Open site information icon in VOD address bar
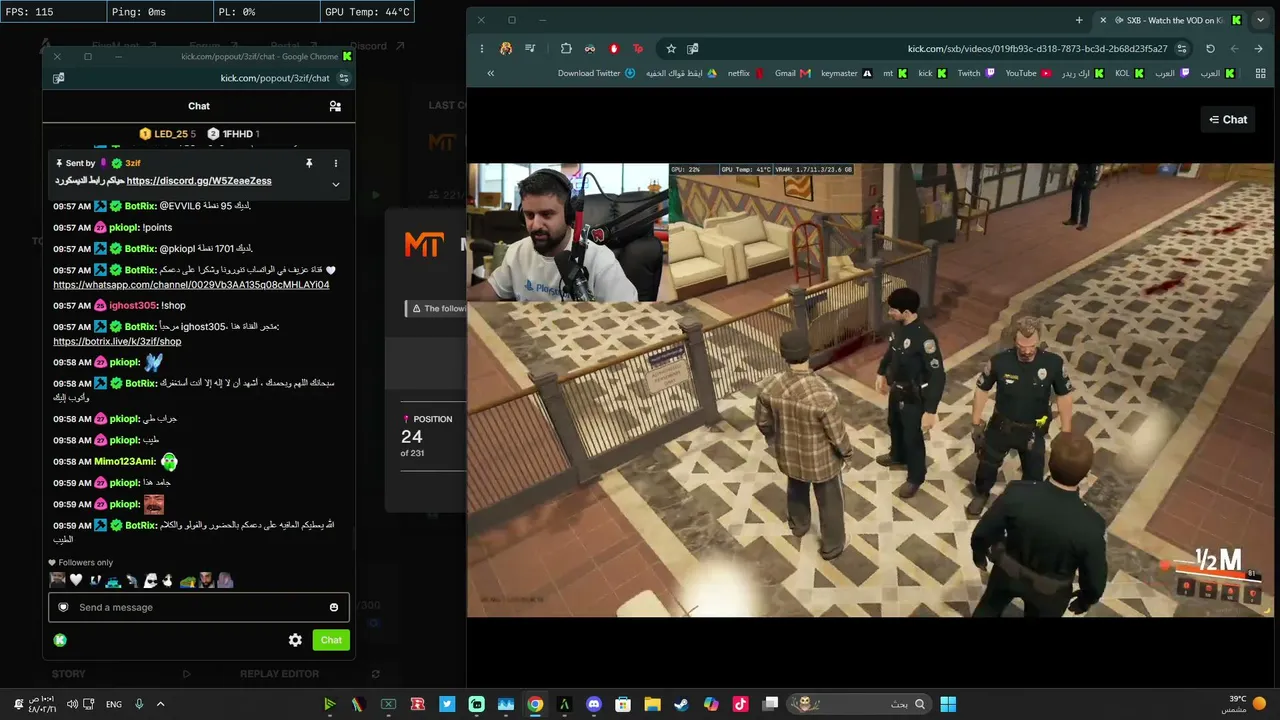 (1182, 48)
